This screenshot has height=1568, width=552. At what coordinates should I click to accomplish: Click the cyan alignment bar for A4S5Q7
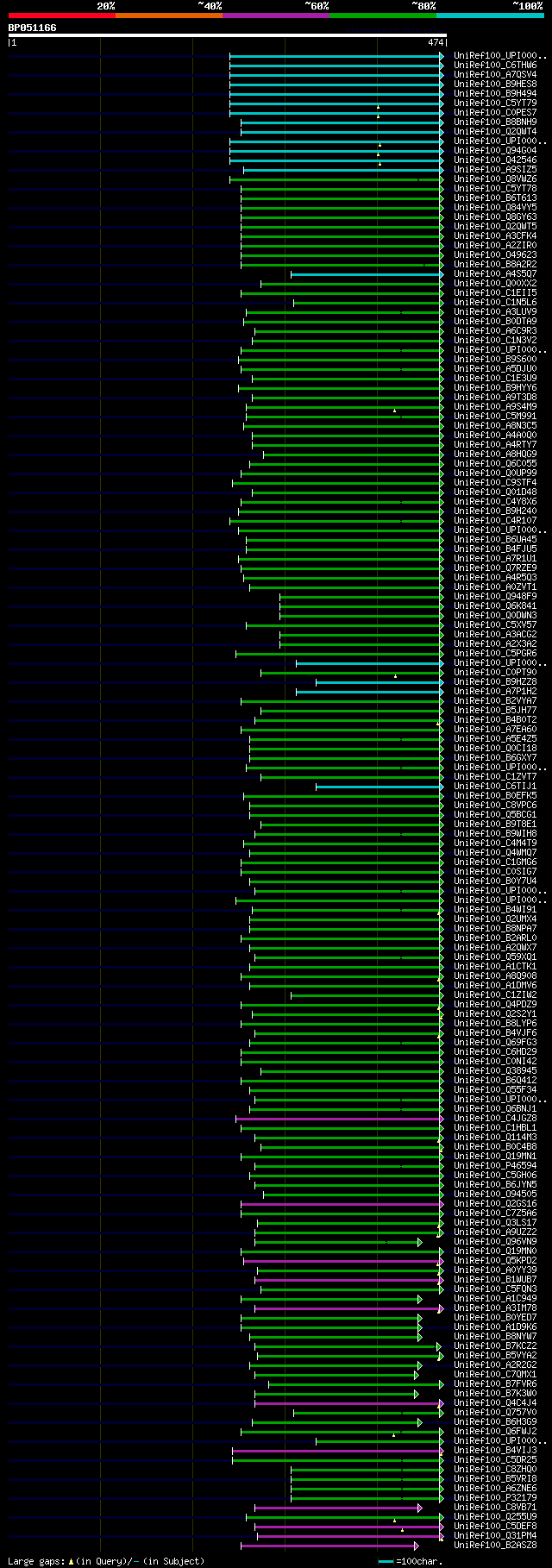coord(367,274)
